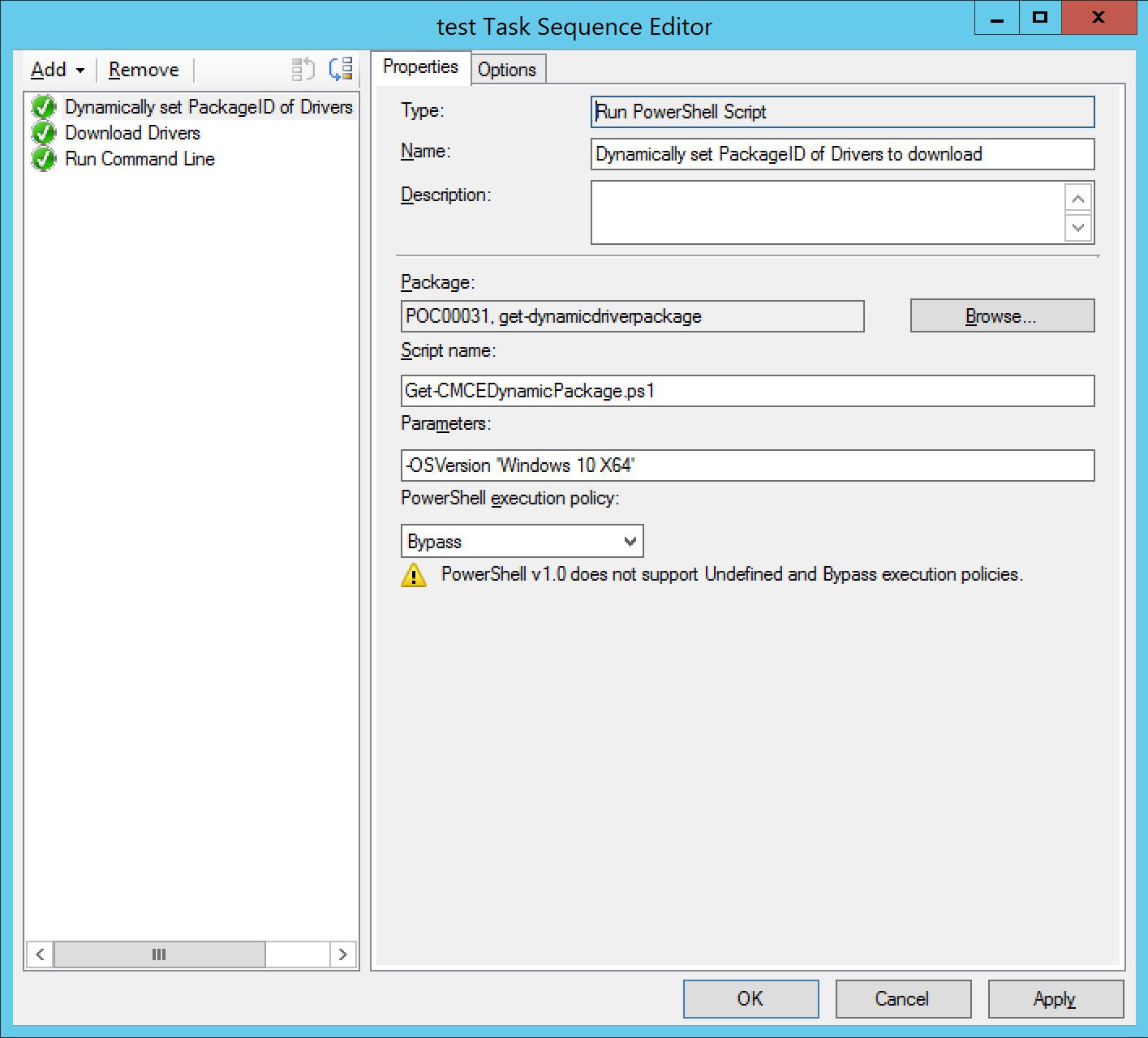
Task: Click the Script name label
Action: (x=449, y=350)
